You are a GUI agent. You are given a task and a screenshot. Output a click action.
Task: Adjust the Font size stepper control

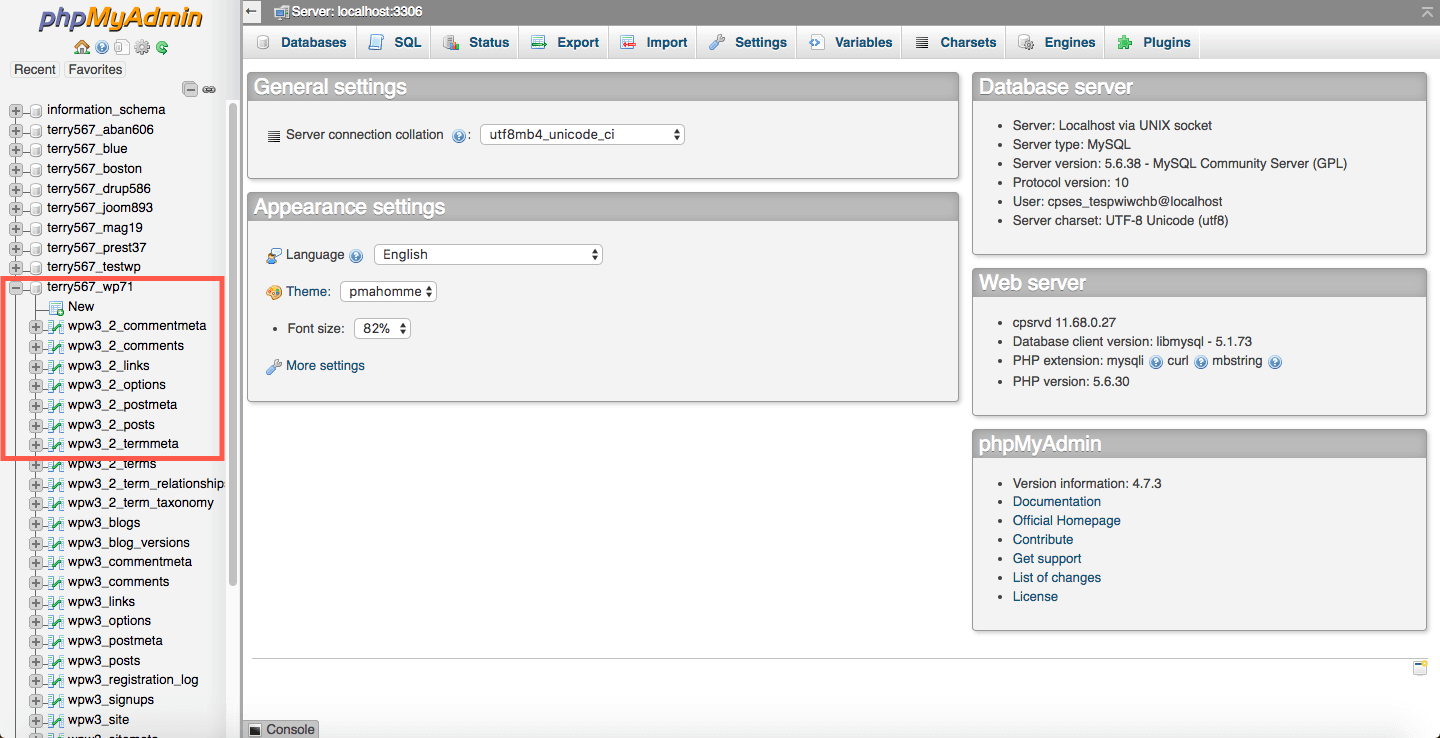[x=382, y=327]
